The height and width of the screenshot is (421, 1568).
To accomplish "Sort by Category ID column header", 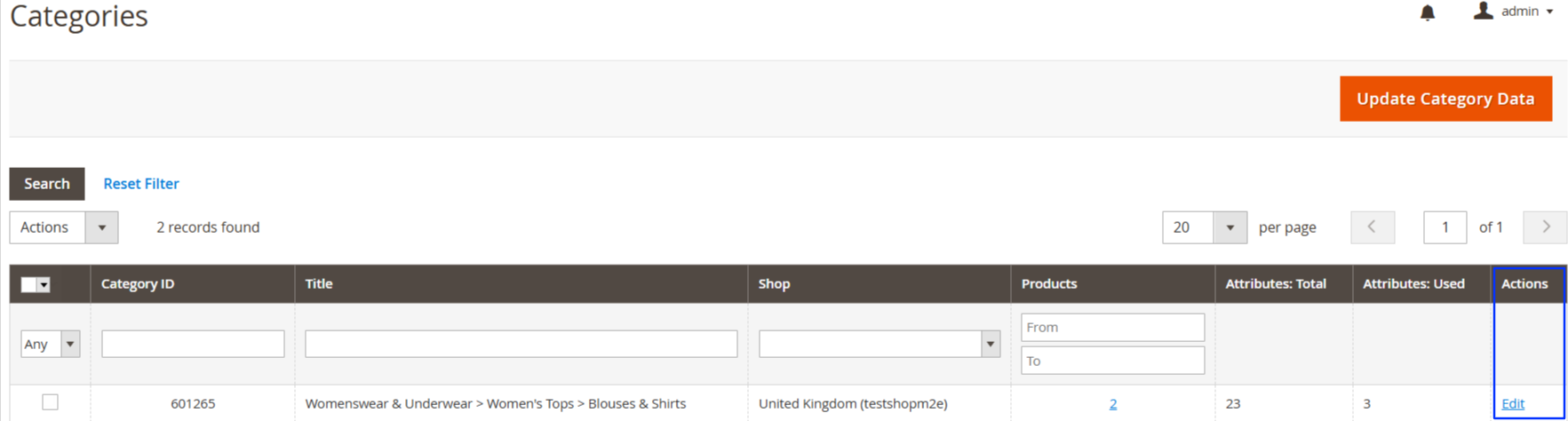I will click(x=138, y=284).
